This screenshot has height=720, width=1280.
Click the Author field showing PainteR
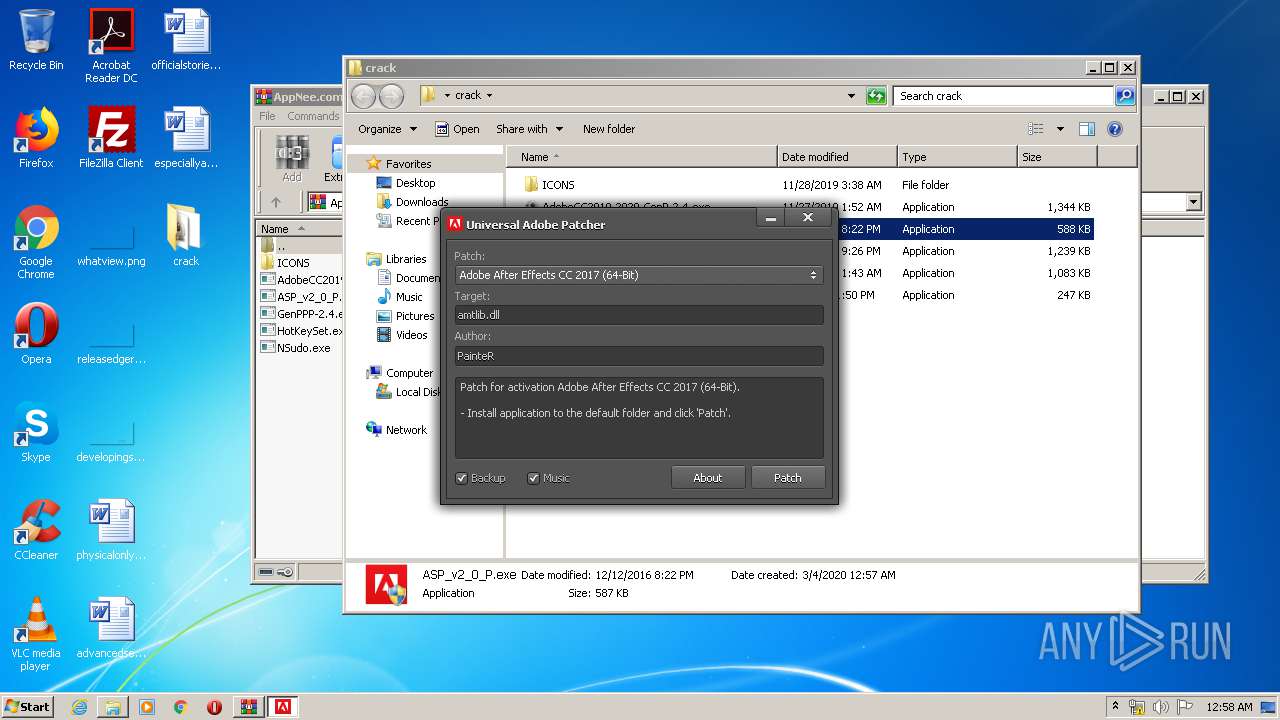click(639, 355)
